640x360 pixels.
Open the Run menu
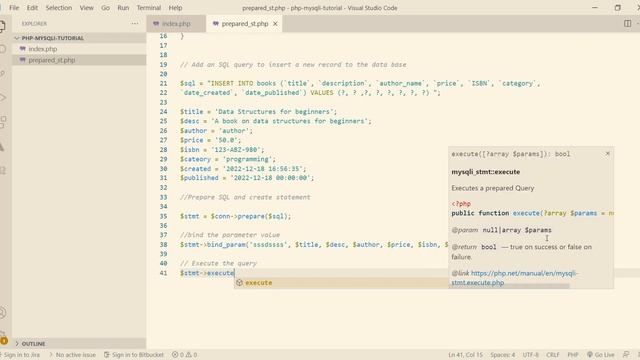point(123,8)
